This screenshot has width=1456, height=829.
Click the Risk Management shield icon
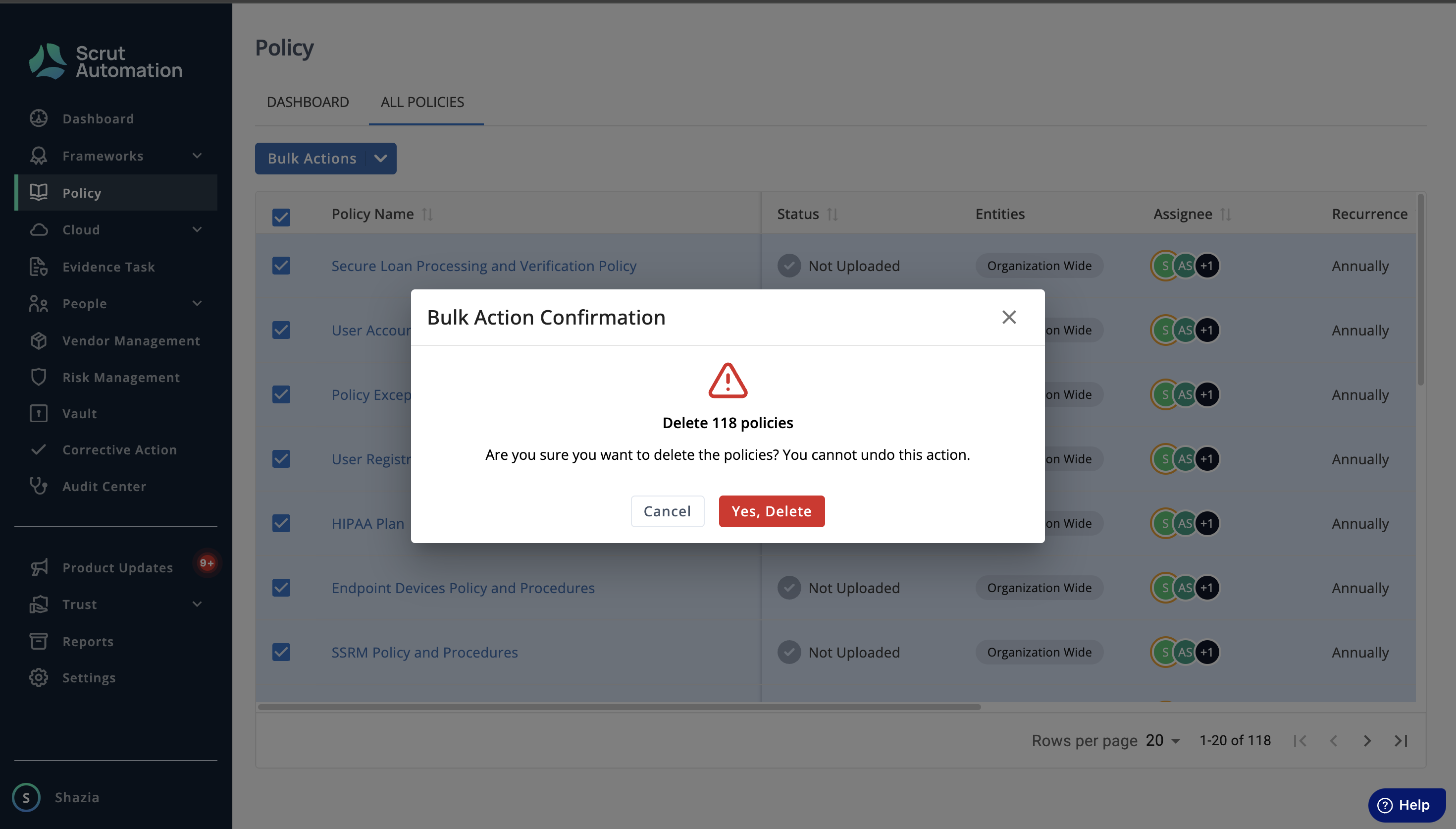click(39, 377)
